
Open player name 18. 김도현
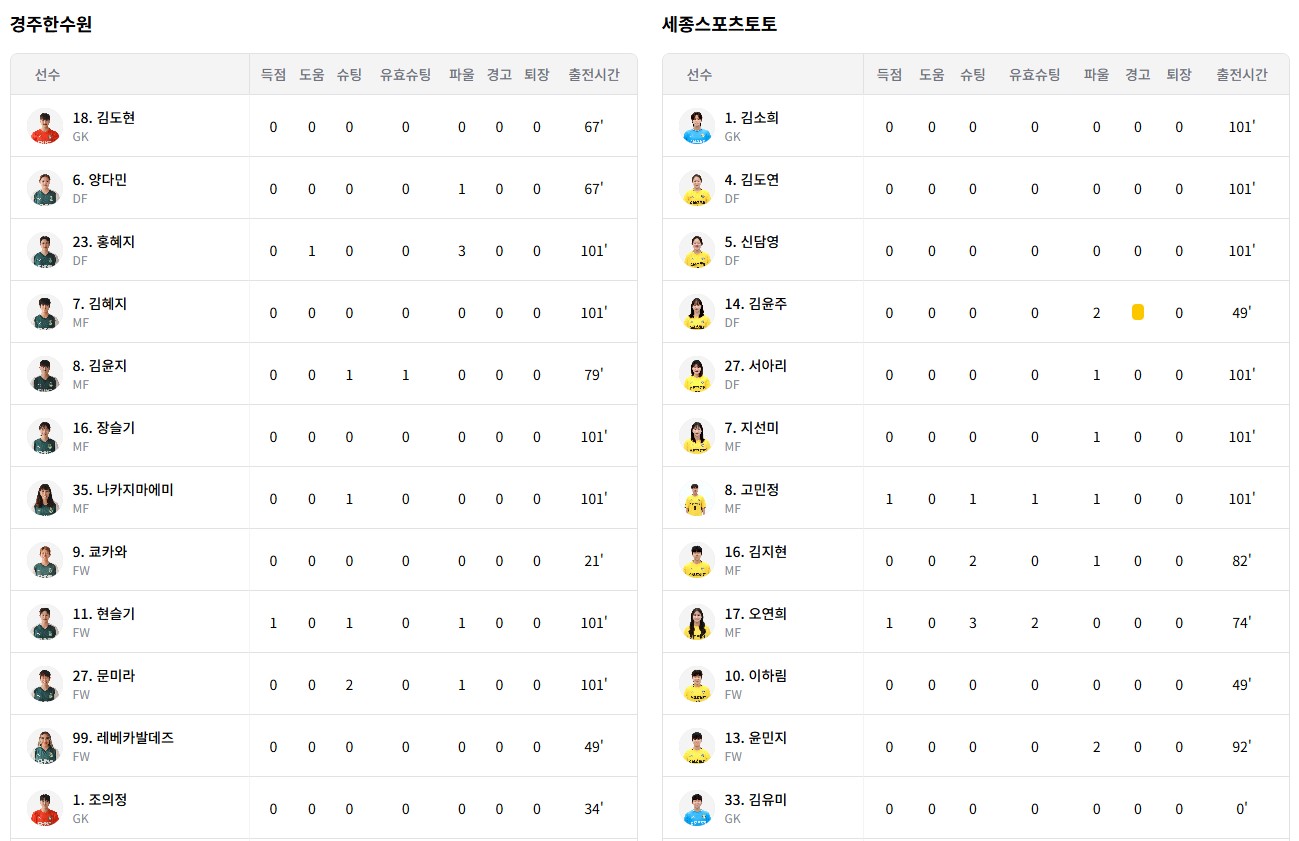point(104,118)
